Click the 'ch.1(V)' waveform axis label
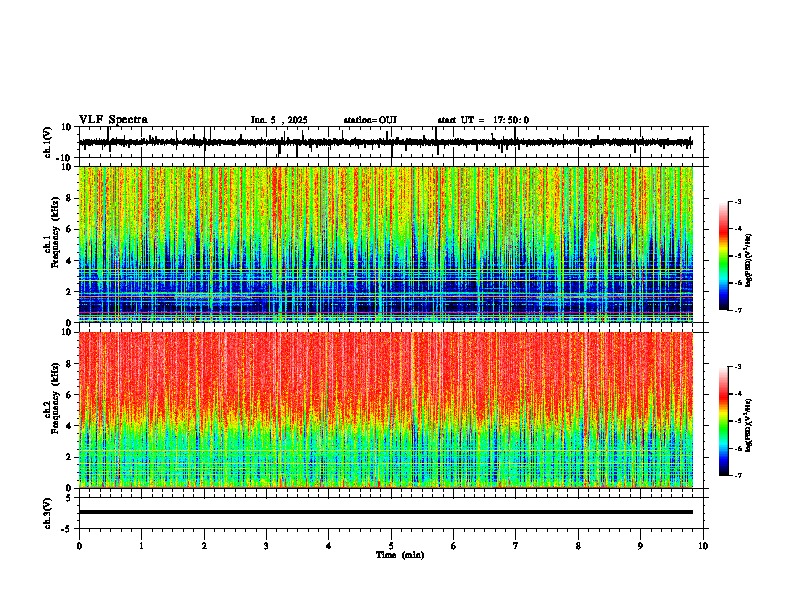 48,142
